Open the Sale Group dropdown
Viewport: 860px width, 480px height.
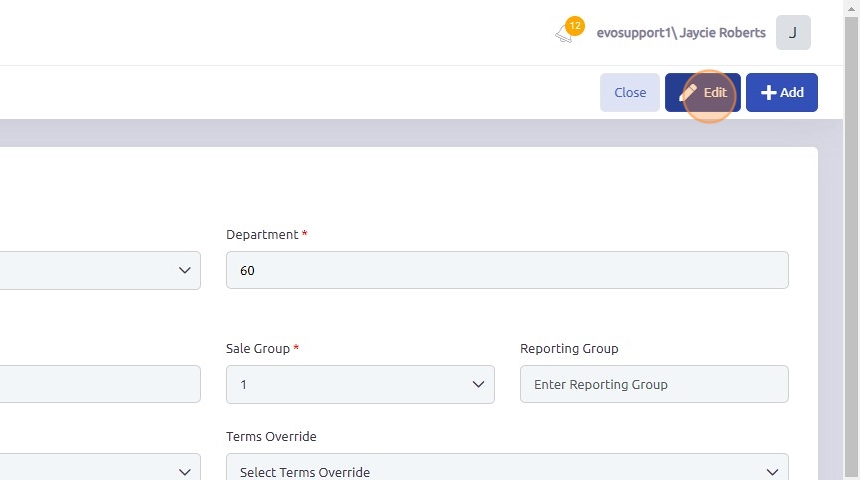click(360, 384)
